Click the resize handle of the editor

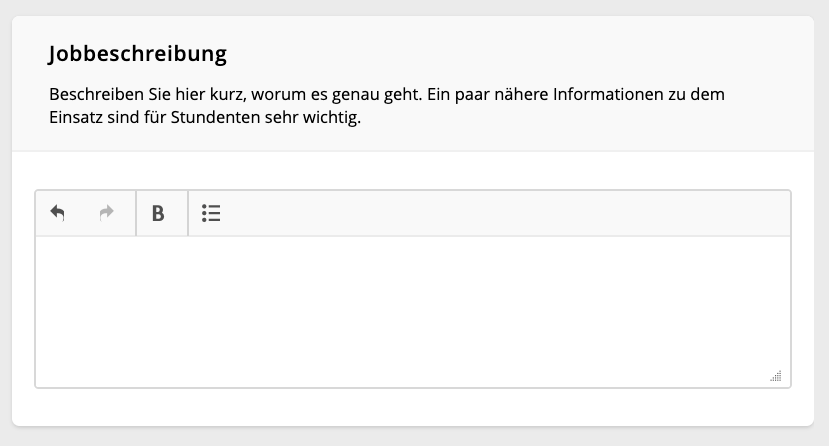(776, 376)
